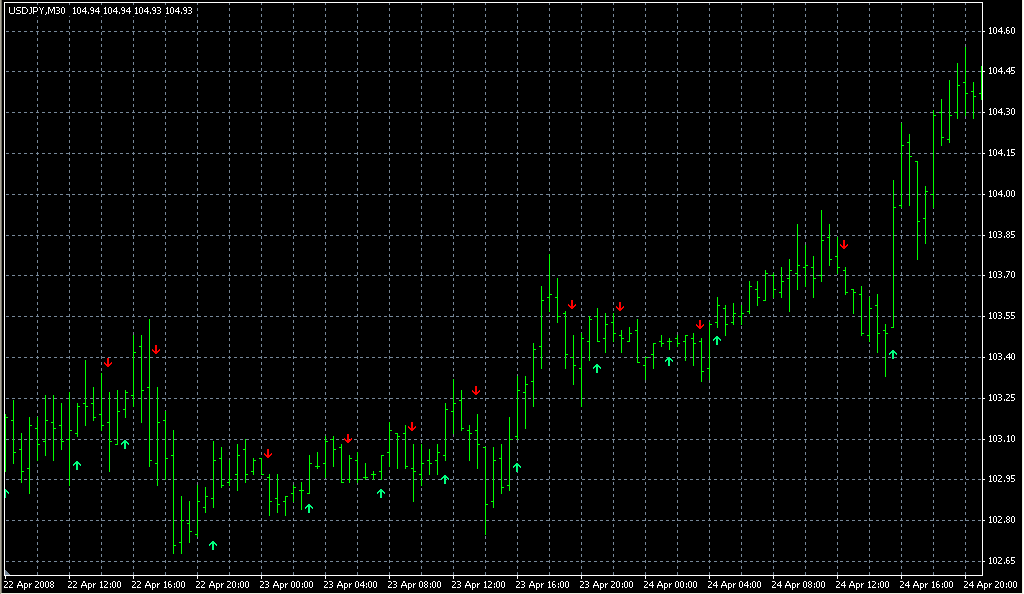Select the lowest red arrow at 23 Apr 00:00
The height and width of the screenshot is (594, 1024).
tap(268, 454)
